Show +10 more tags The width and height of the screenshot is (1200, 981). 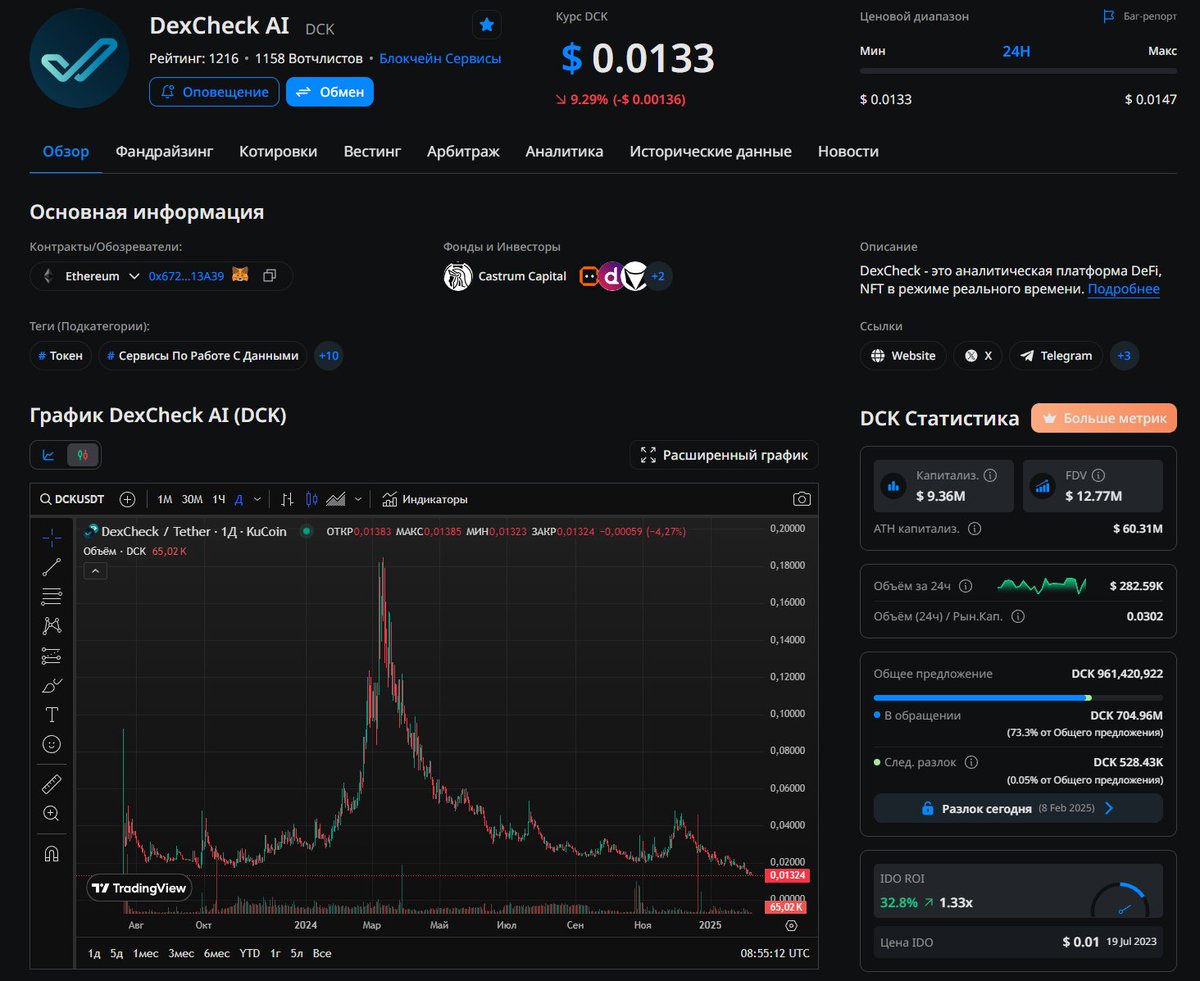(328, 356)
